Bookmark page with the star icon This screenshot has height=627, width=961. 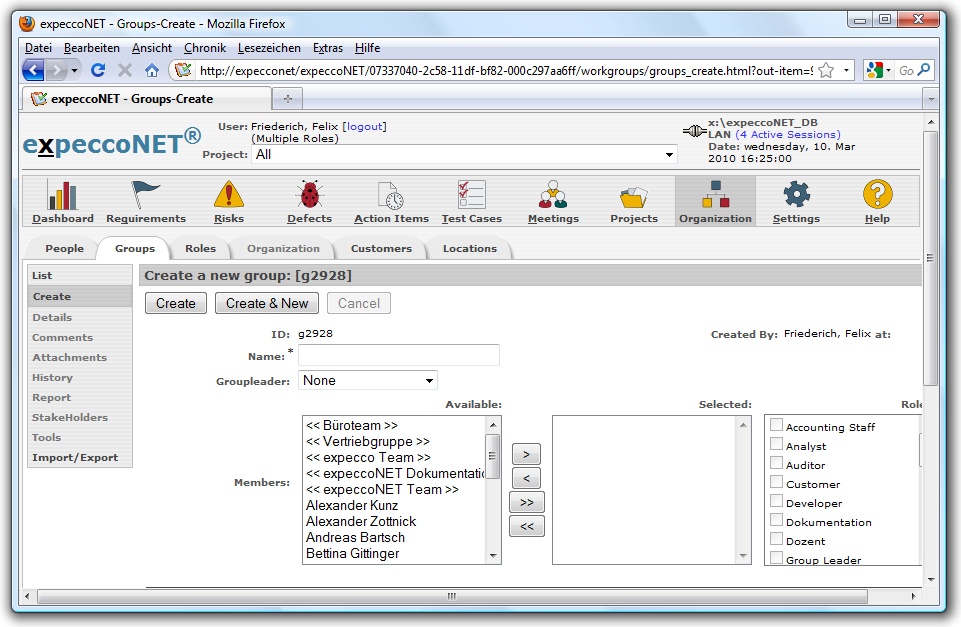(x=826, y=70)
